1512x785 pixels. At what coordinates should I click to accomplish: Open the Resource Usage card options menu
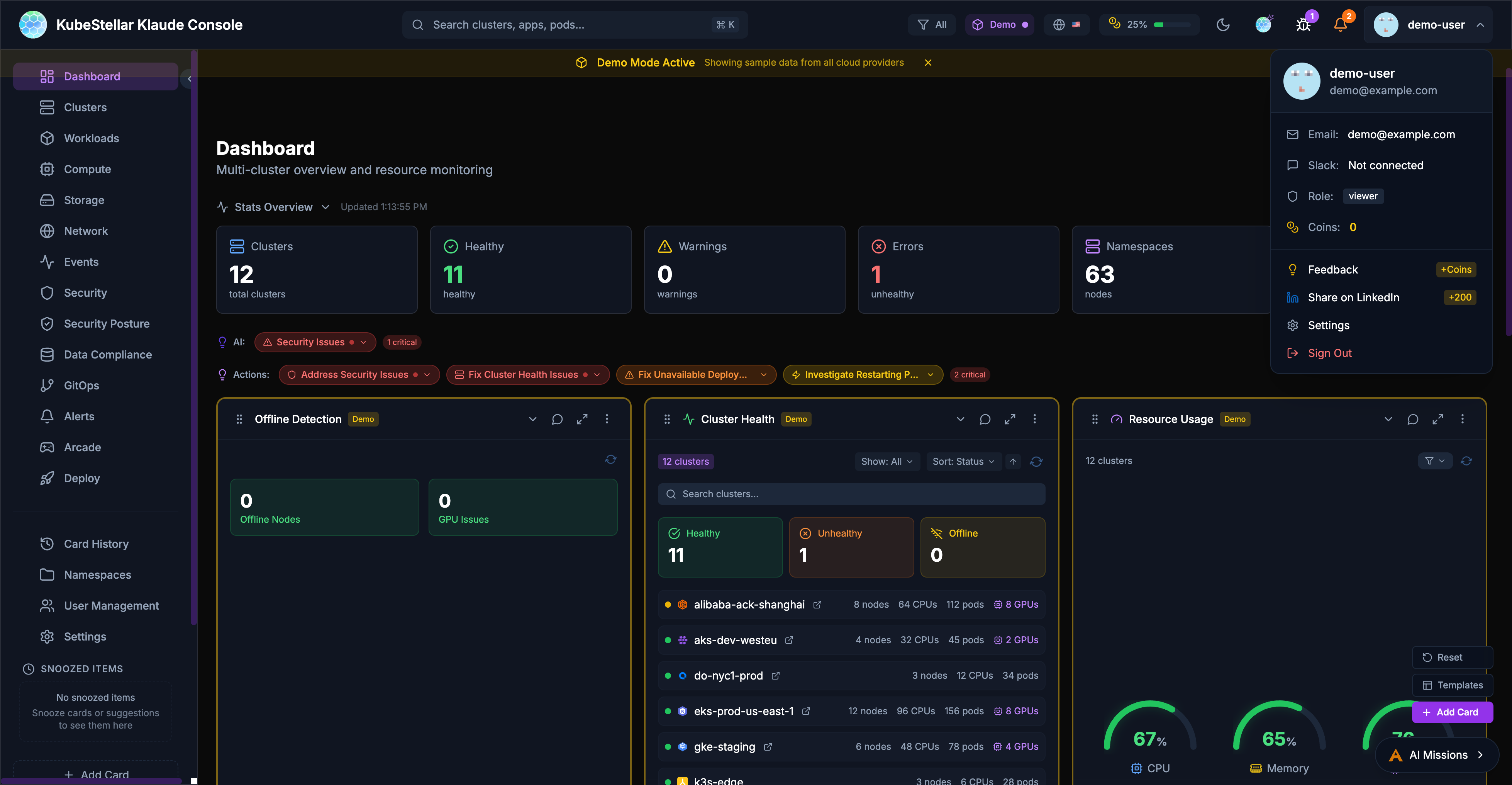coord(1462,419)
